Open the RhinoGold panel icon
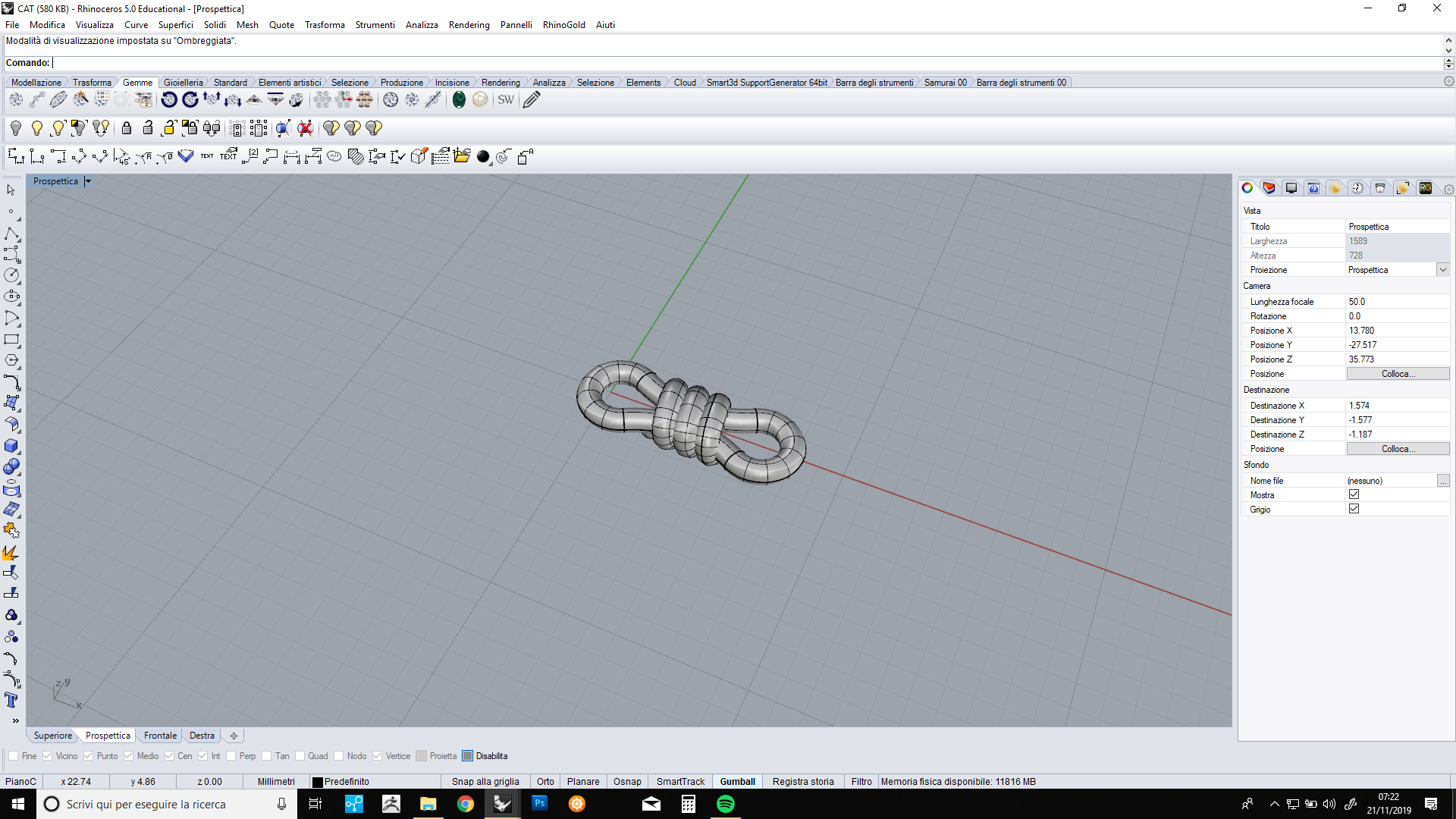The image size is (1456, 819). (1426, 188)
